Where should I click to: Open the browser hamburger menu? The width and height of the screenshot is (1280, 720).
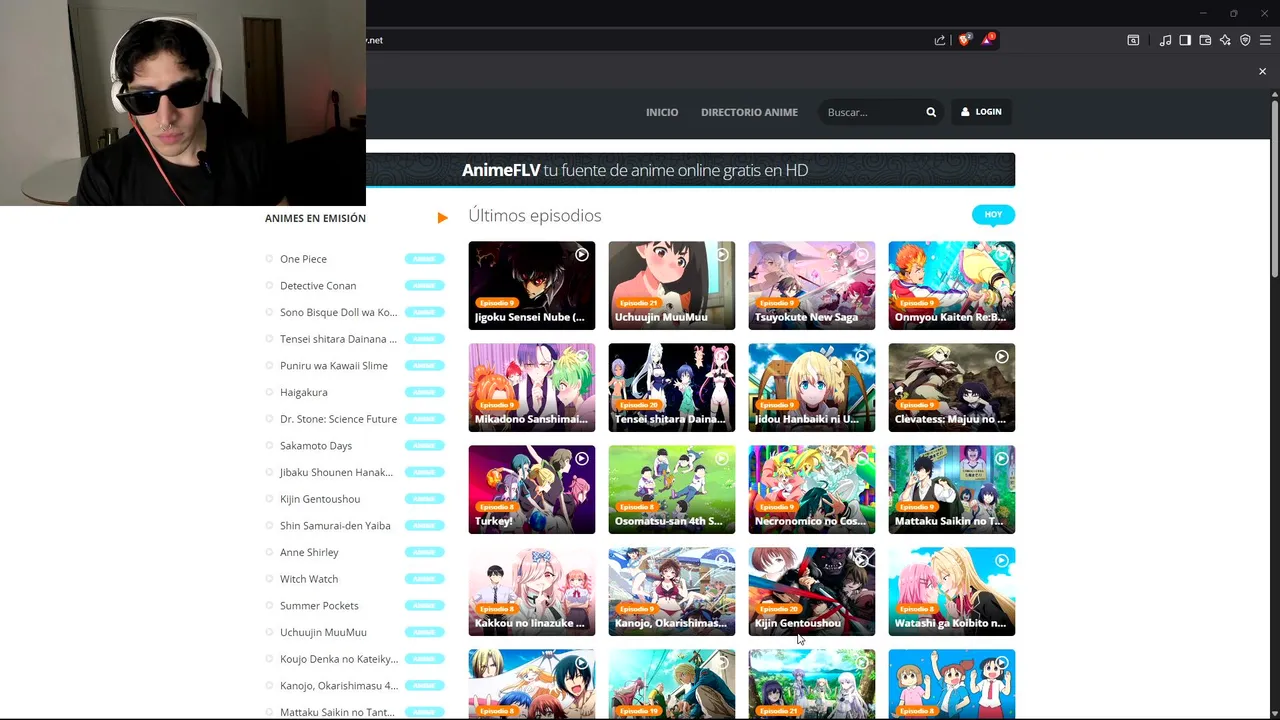click(1265, 40)
